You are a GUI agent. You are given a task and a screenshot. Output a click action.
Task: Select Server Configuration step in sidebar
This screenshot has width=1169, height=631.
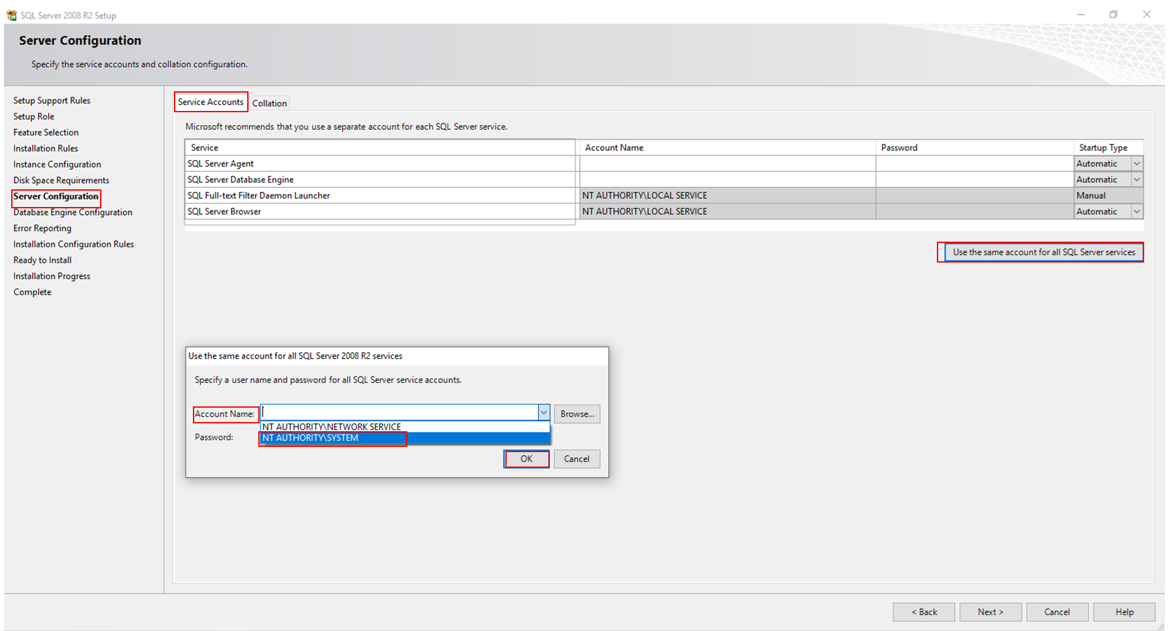56,196
